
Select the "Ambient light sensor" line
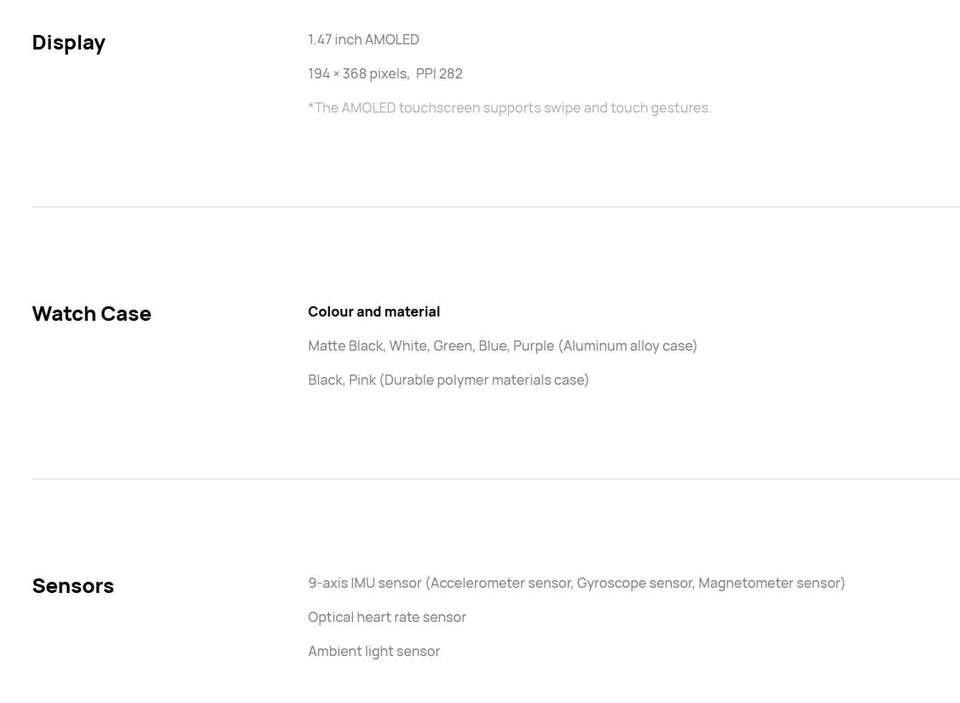(374, 650)
